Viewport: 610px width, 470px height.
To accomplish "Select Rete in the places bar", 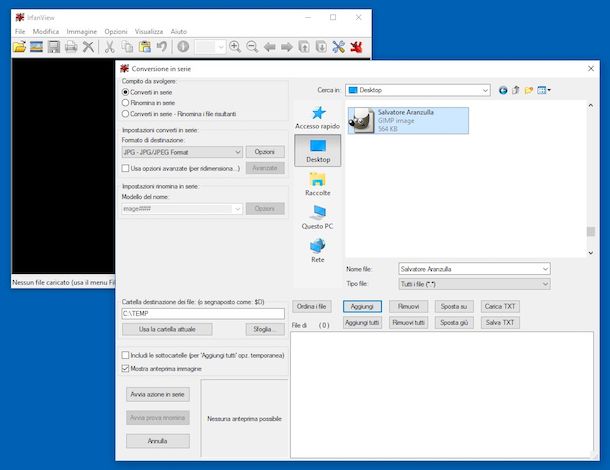I will coord(317,251).
